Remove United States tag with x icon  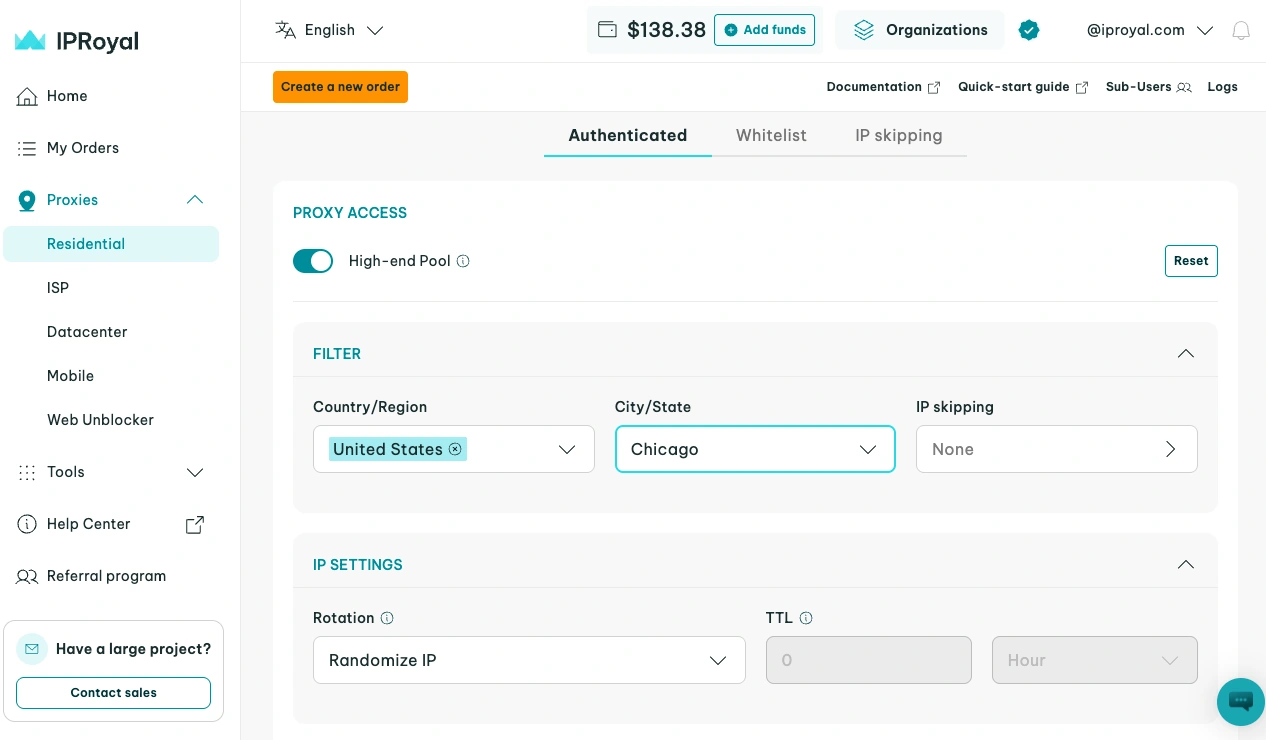pyautogui.click(x=455, y=449)
